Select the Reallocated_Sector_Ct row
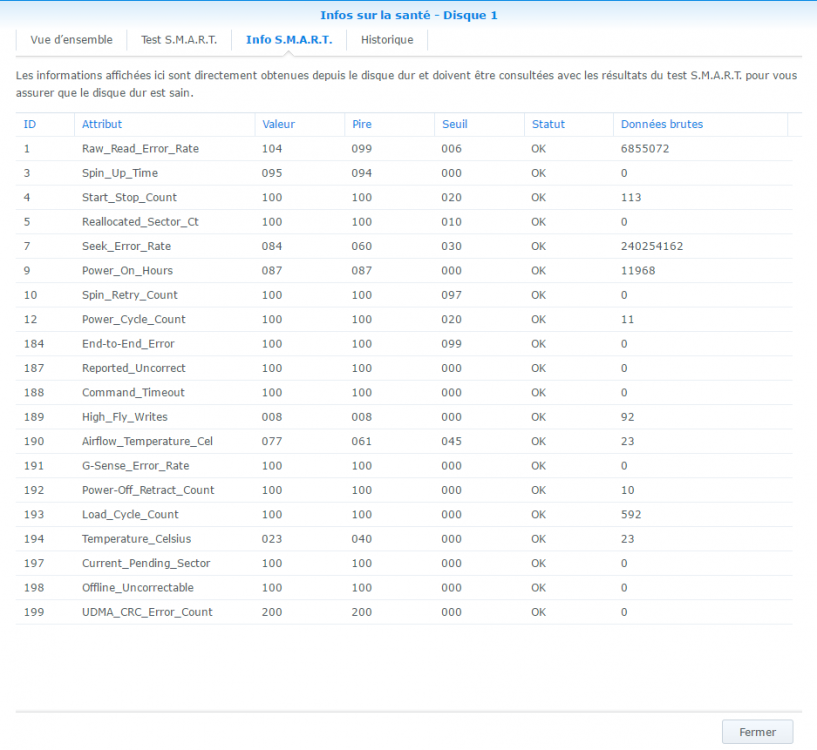This screenshot has width=817, height=750. 140,222
